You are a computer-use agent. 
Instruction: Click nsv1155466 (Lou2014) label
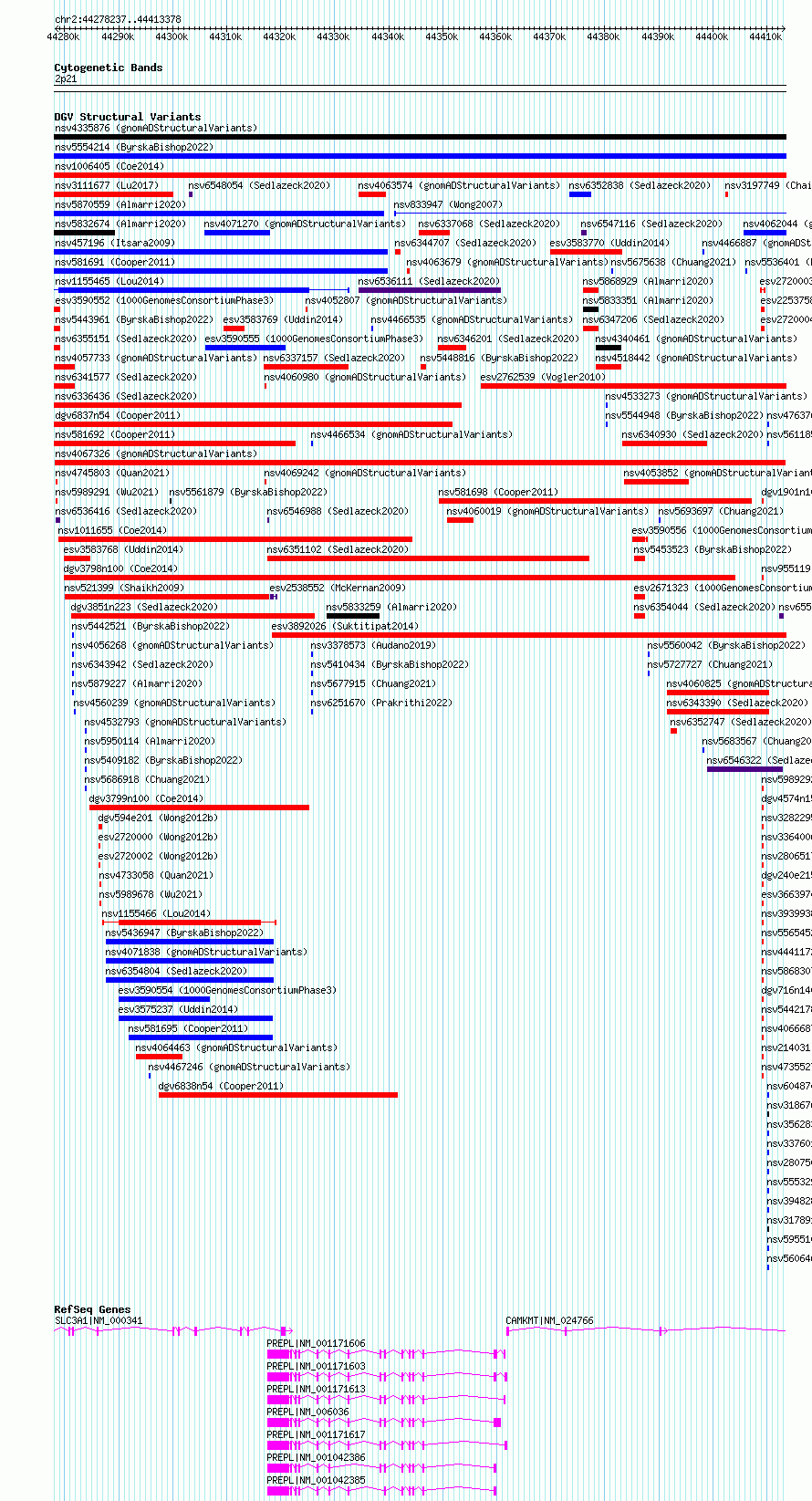(x=156, y=913)
